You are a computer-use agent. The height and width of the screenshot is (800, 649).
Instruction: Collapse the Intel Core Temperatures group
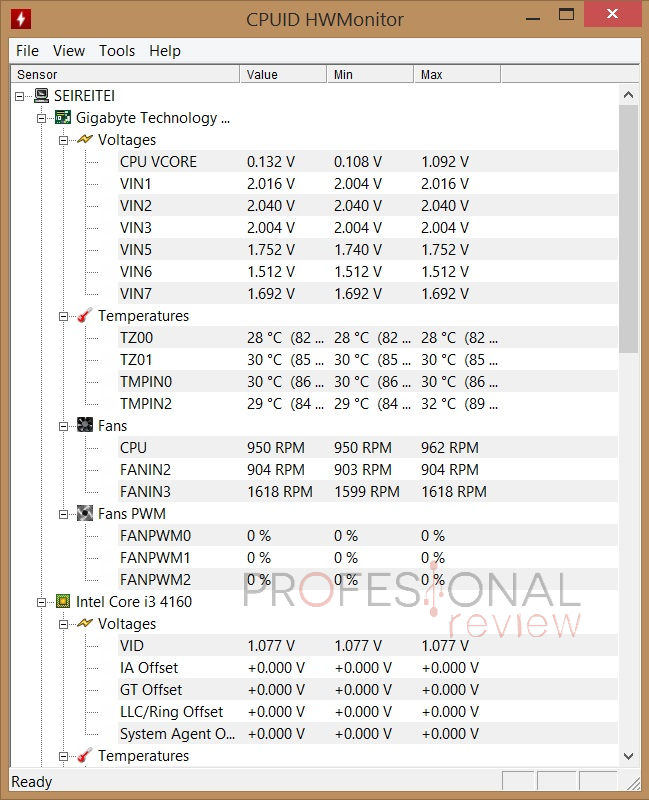coord(63,756)
